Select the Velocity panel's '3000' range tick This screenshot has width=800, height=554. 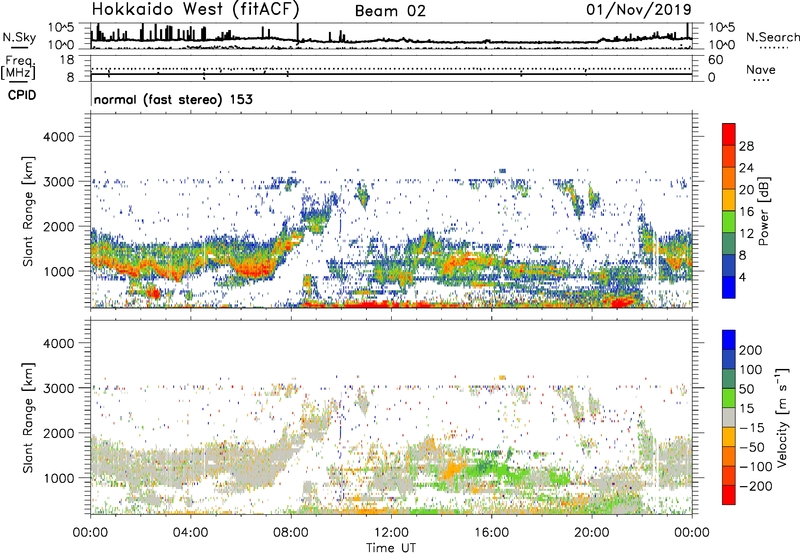58,388
